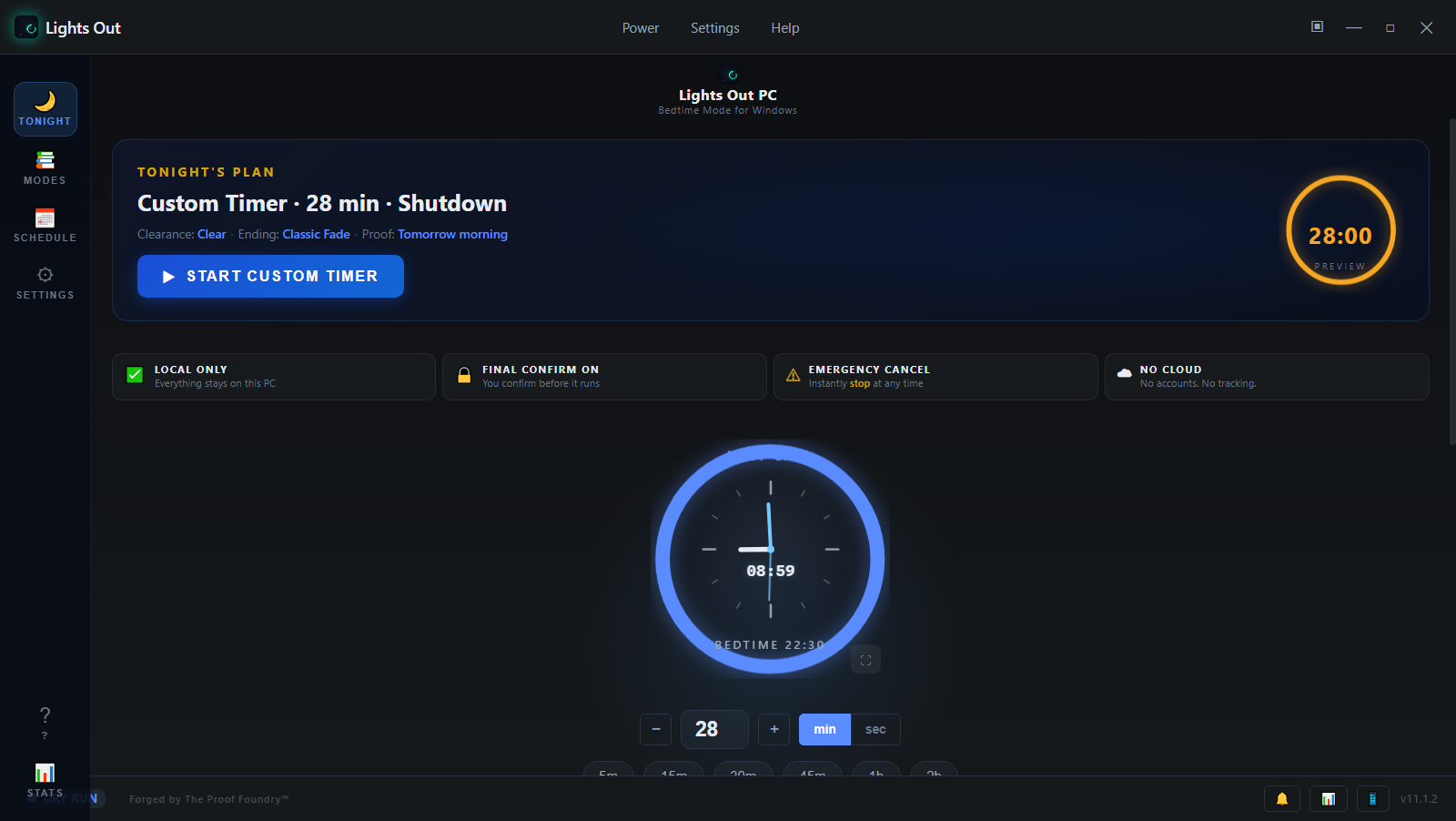
Task: Maximize the Lights Out window
Action: pos(1390,28)
